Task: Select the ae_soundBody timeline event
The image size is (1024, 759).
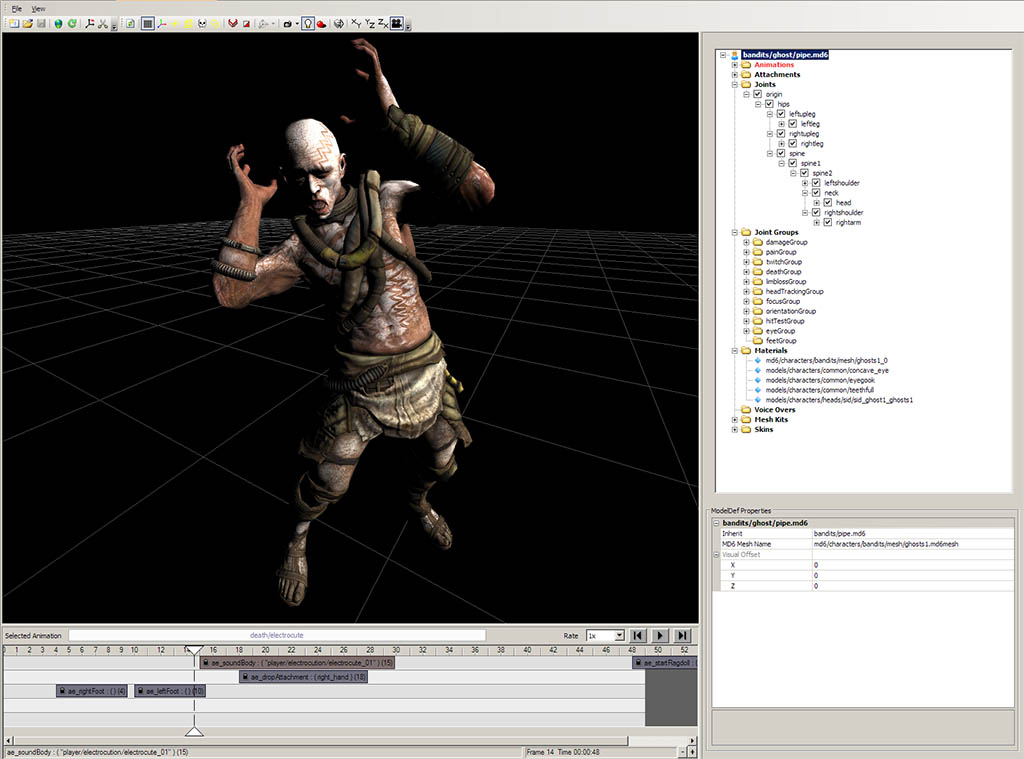Action: 297,662
